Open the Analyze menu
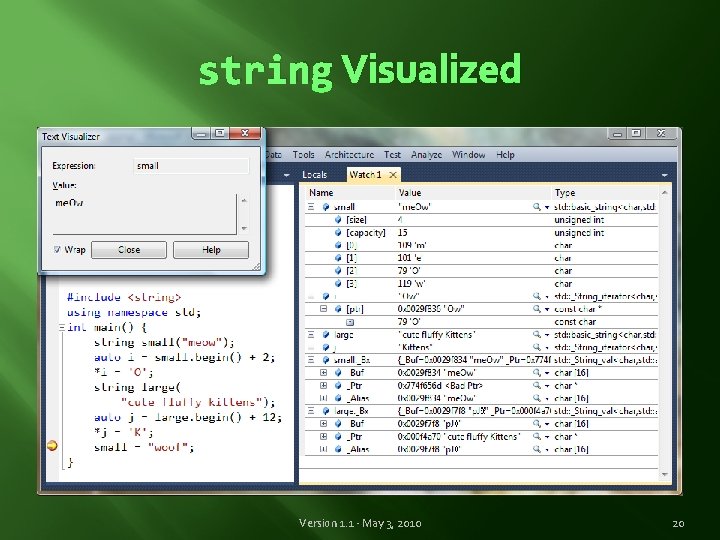The image size is (720, 540). click(426, 155)
